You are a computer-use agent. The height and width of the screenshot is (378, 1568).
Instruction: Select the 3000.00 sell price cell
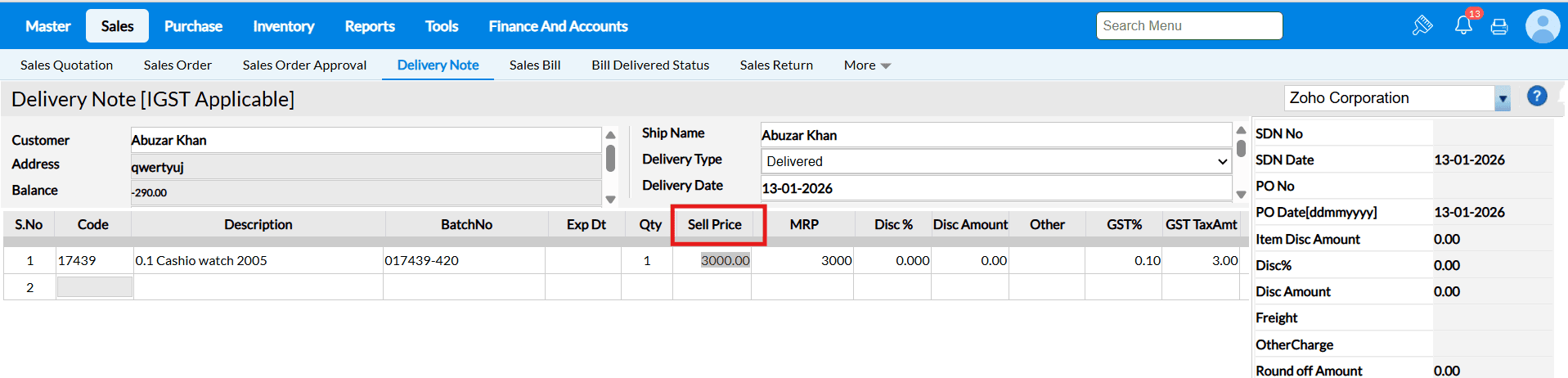(725, 260)
